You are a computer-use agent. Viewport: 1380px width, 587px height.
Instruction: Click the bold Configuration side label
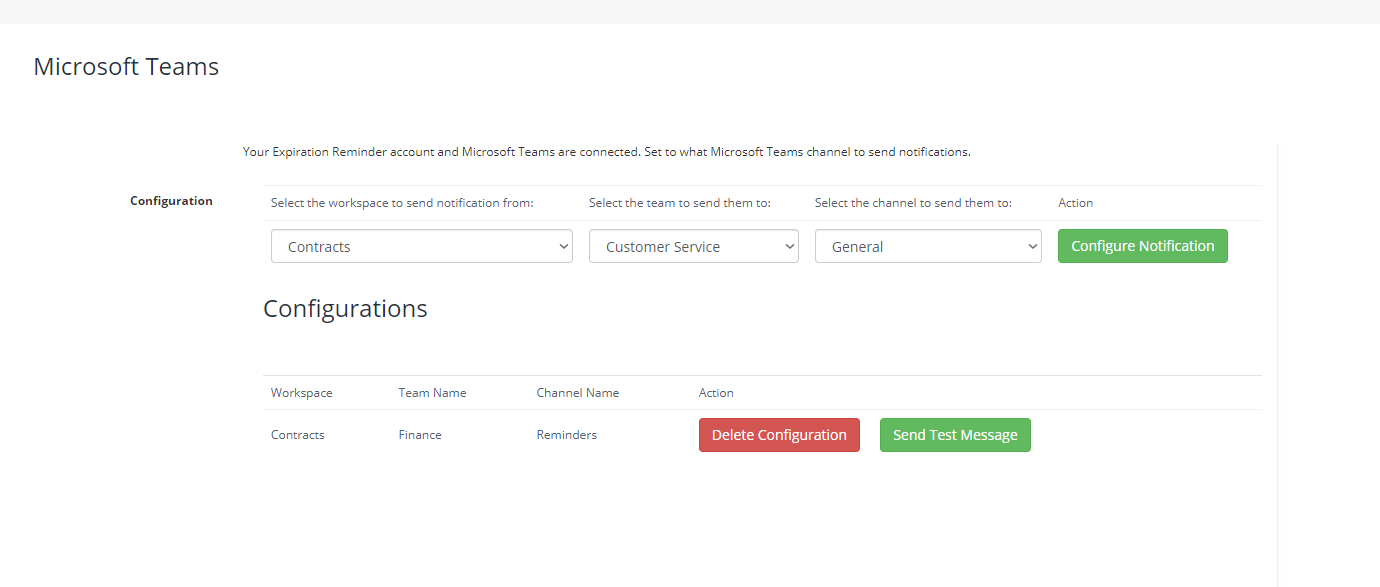171,201
